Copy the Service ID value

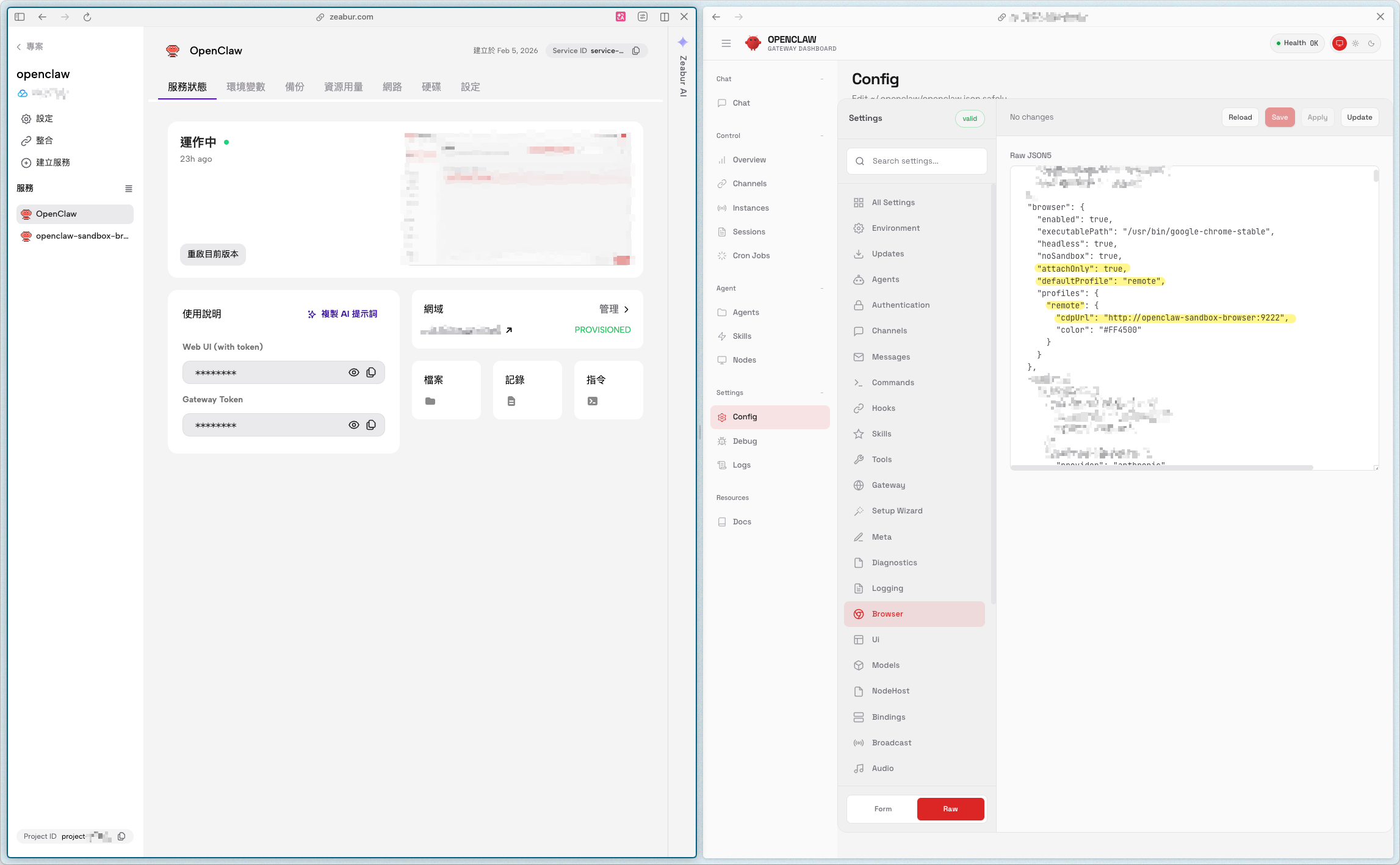636,51
